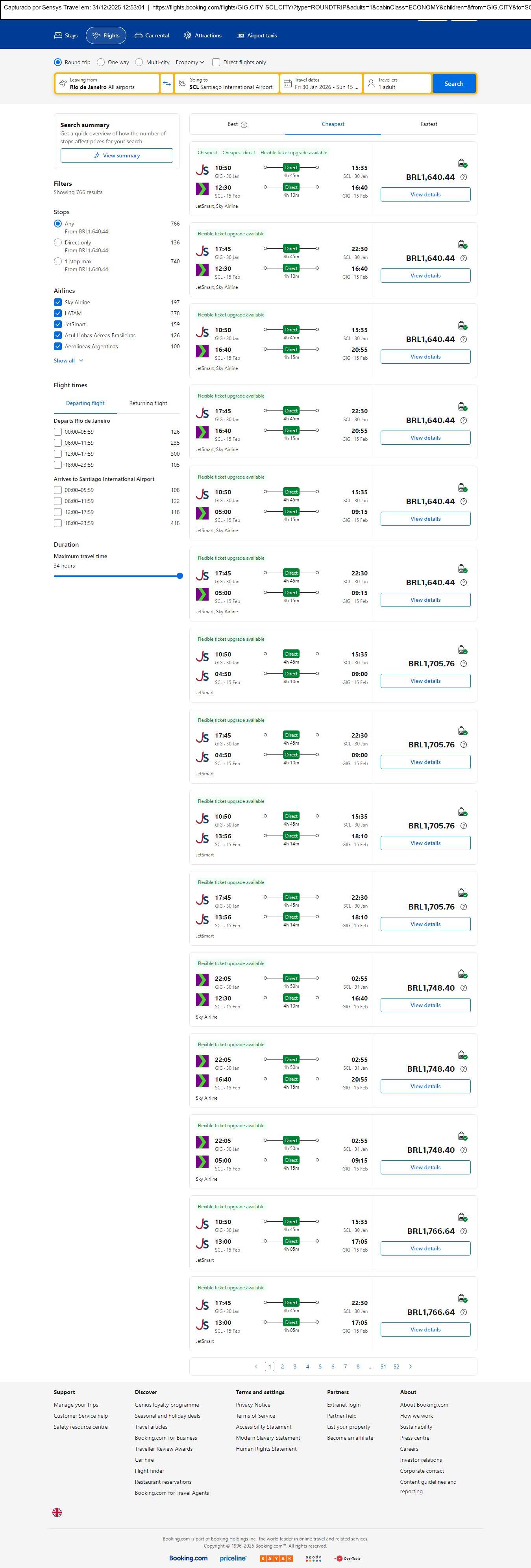This screenshot has height=1568, width=531.
Task: Switch to the Returning flight tab
Action: tap(148, 403)
